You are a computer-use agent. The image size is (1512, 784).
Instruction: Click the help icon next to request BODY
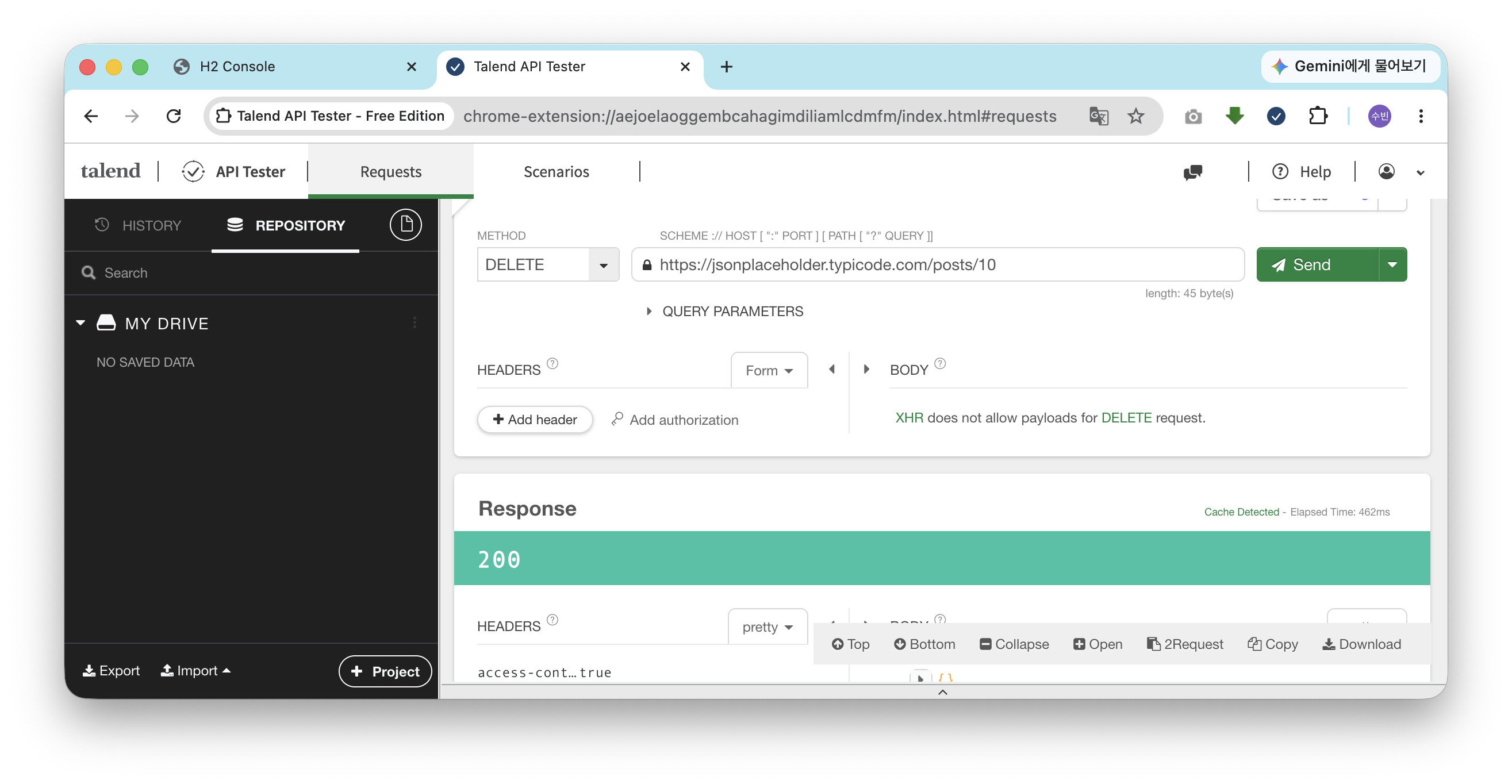tap(940, 364)
